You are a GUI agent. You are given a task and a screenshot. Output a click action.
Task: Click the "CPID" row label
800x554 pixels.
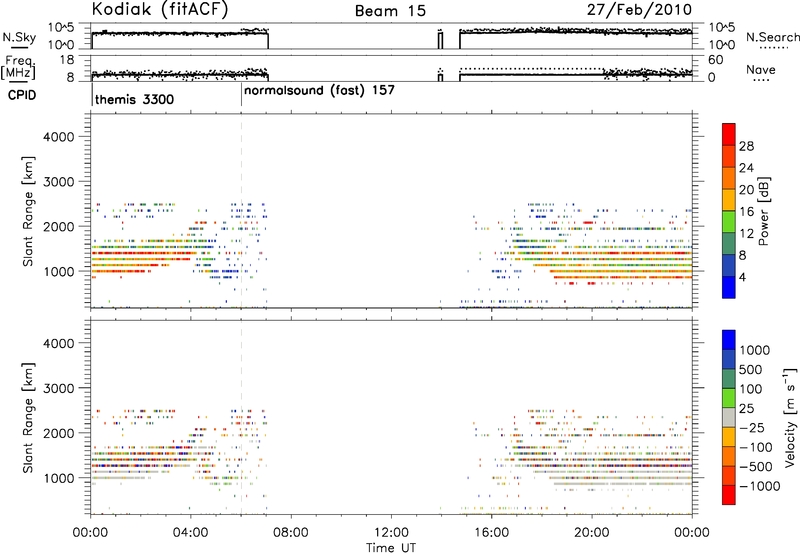pyautogui.click(x=22, y=95)
